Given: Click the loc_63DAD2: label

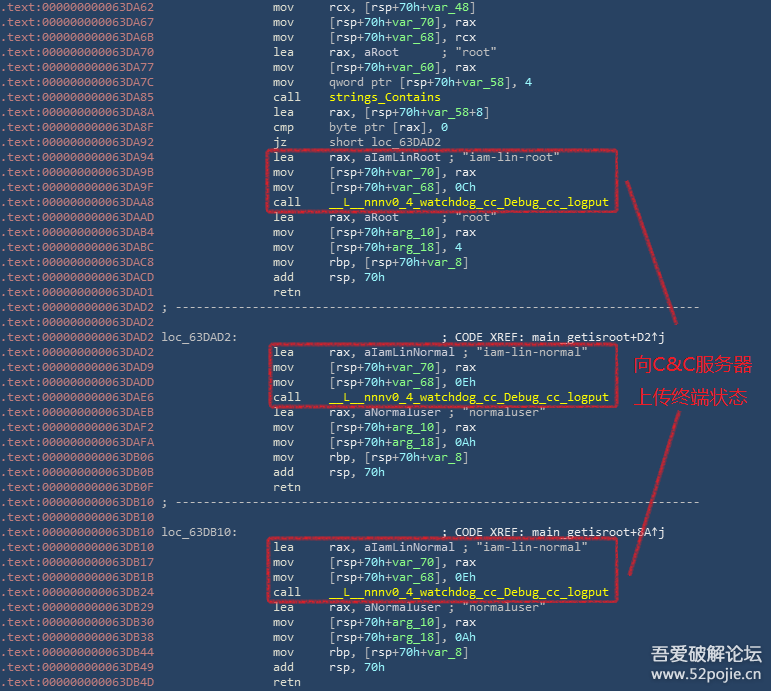Looking at the screenshot, I should 200,337.
